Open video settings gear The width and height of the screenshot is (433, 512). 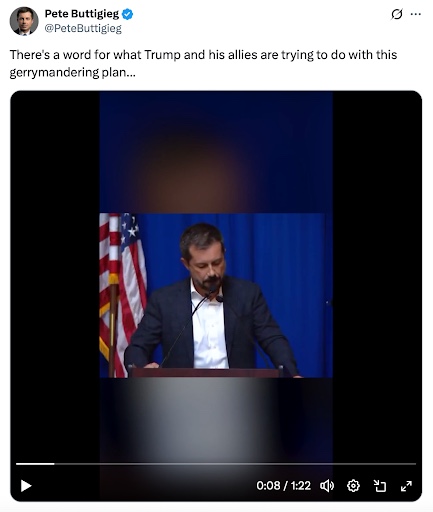tap(353, 486)
